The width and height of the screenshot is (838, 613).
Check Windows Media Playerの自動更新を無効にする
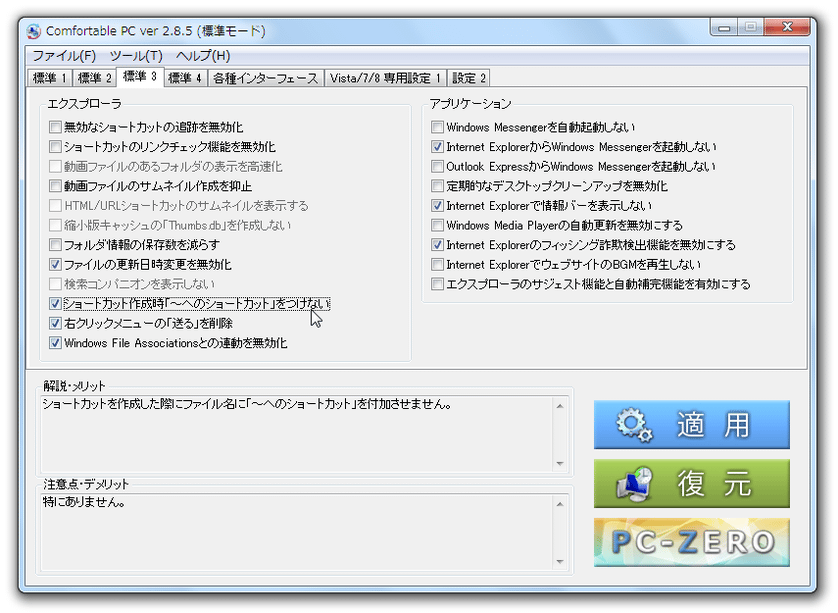click(x=437, y=225)
